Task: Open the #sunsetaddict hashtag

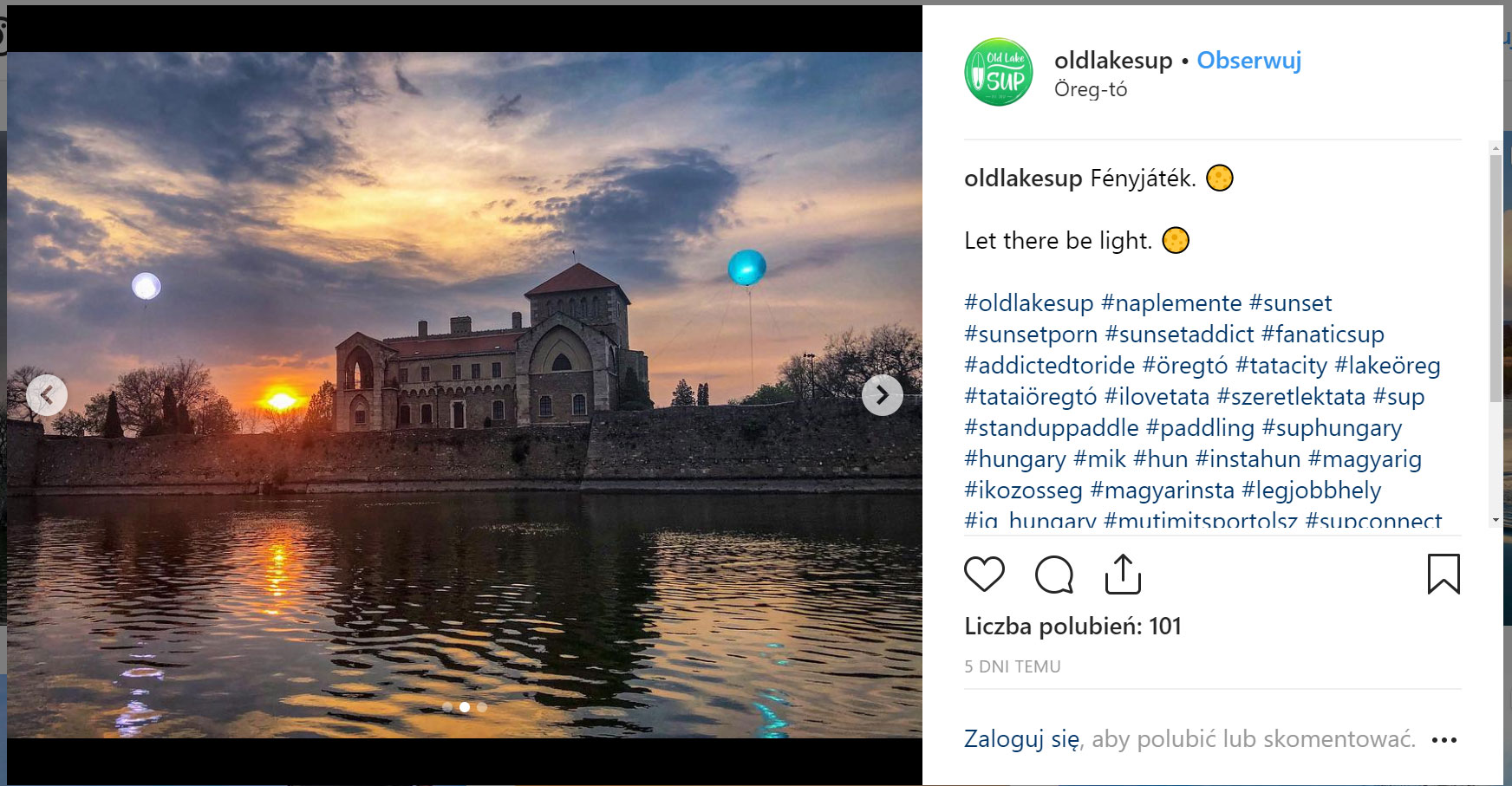Action: click(1179, 335)
